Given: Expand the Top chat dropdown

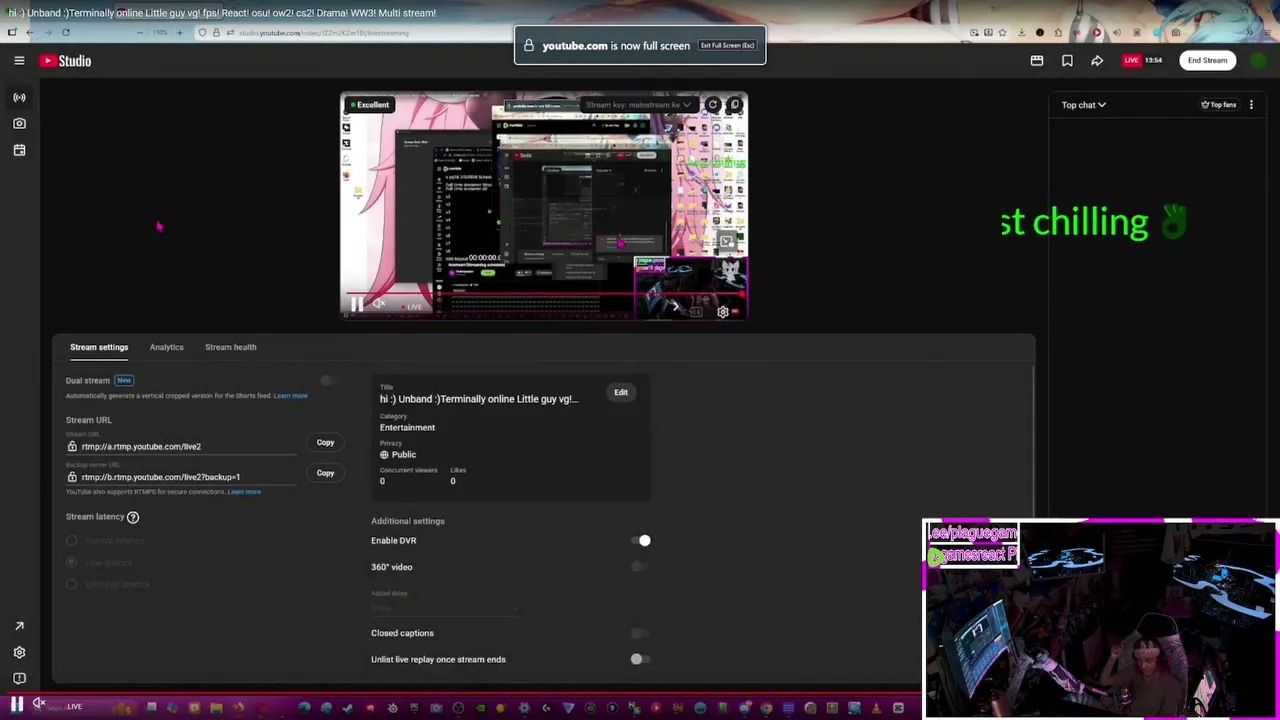Looking at the screenshot, I should [1084, 105].
